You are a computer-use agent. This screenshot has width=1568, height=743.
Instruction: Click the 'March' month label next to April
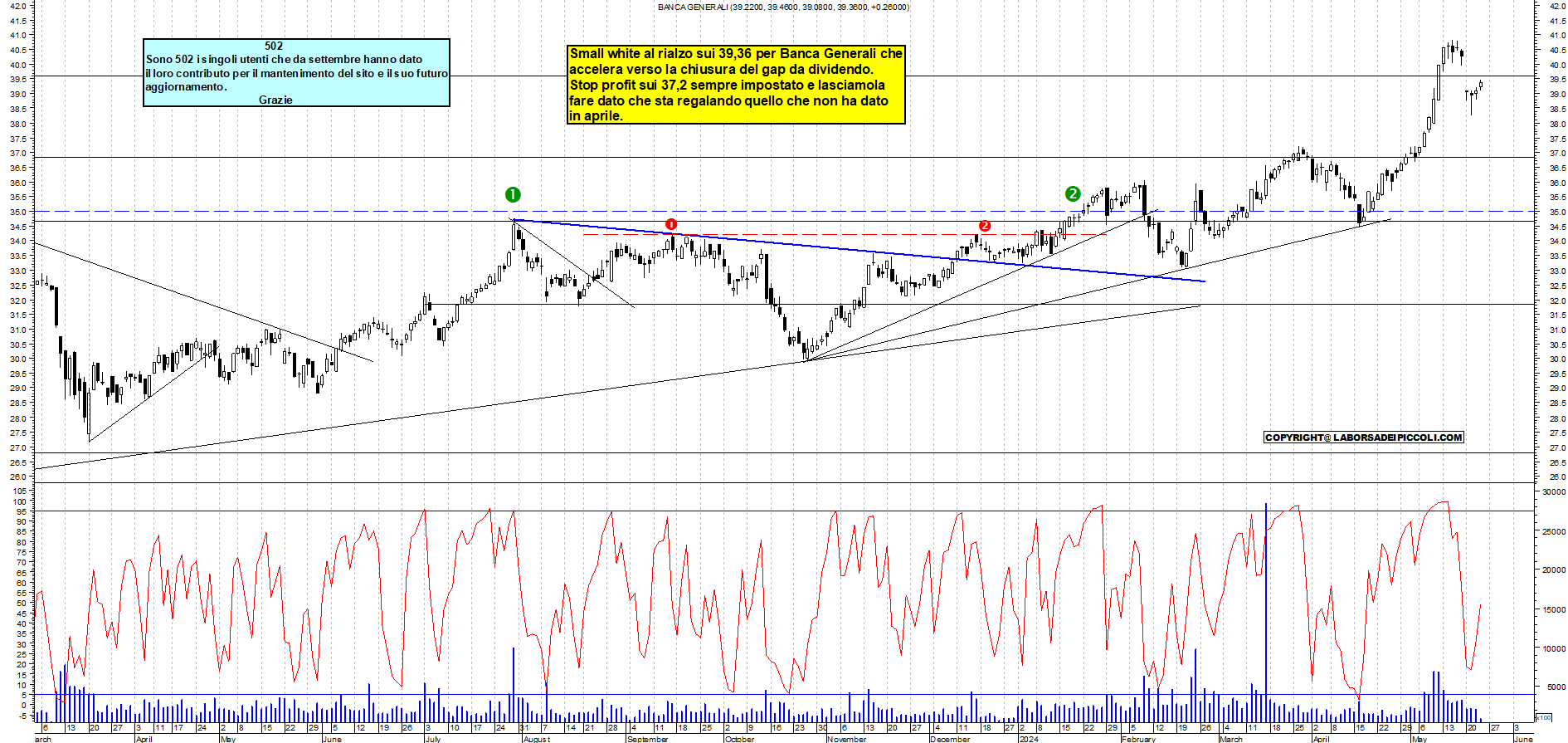click(1231, 739)
